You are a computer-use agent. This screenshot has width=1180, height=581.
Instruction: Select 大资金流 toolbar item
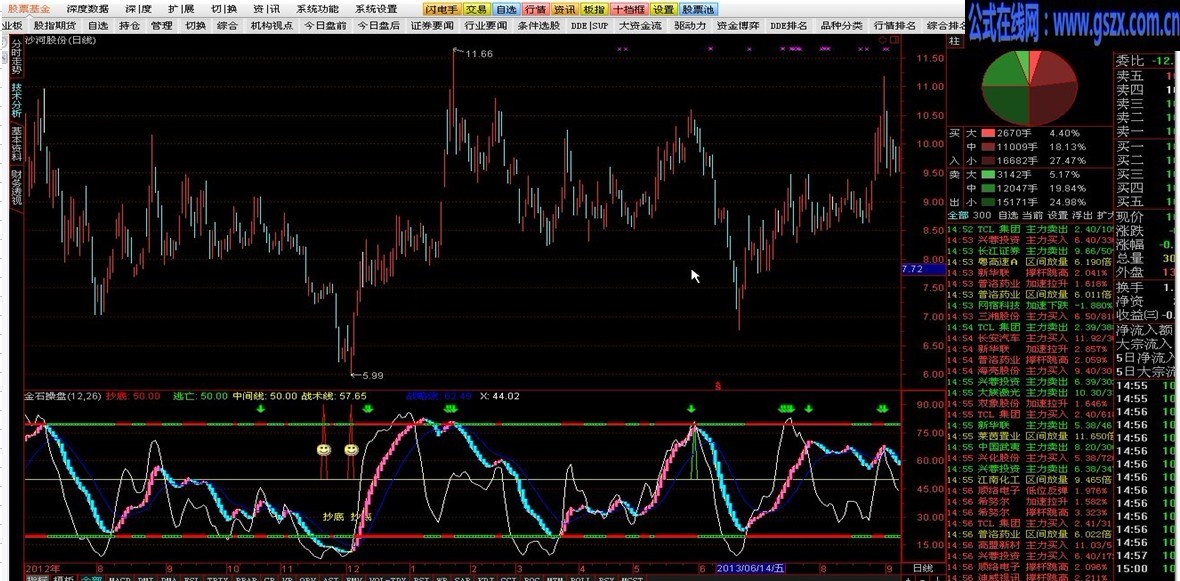(640, 26)
